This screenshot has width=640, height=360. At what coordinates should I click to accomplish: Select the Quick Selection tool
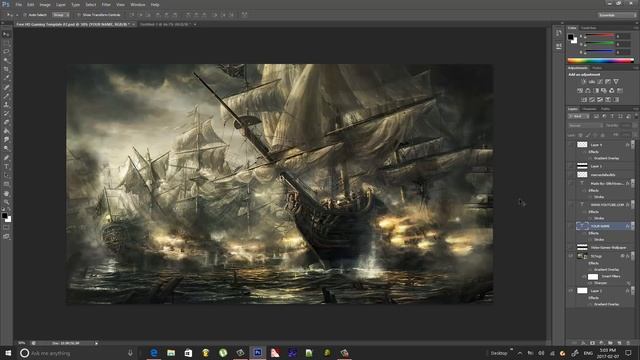point(6,60)
